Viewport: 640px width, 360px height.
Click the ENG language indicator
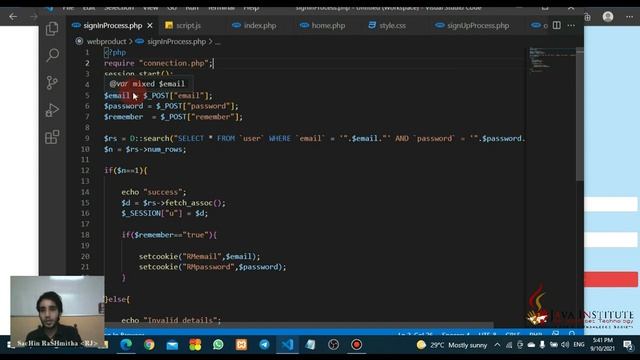[x=579, y=345]
